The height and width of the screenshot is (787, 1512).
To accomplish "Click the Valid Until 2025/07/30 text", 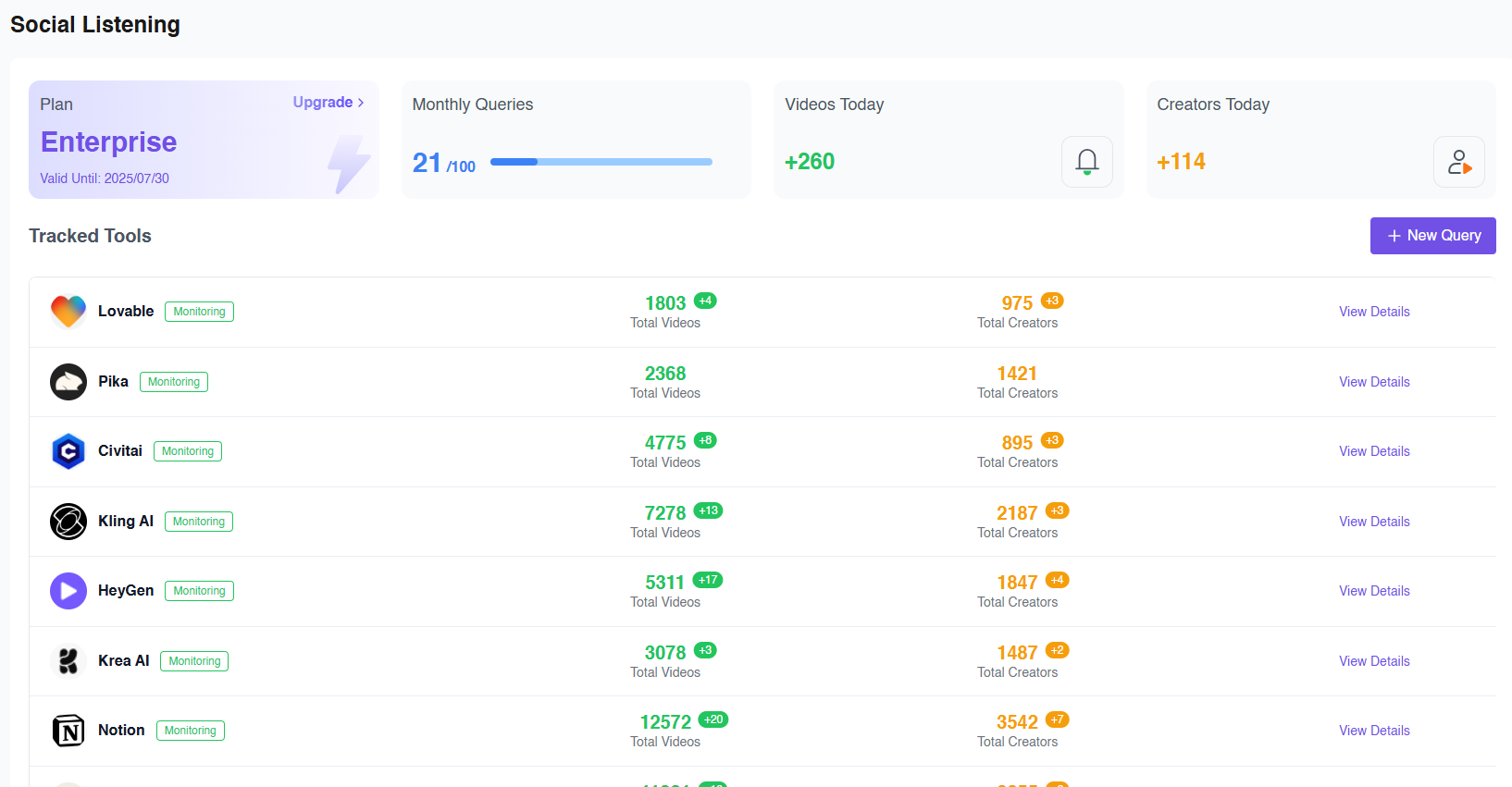I will pos(105,178).
